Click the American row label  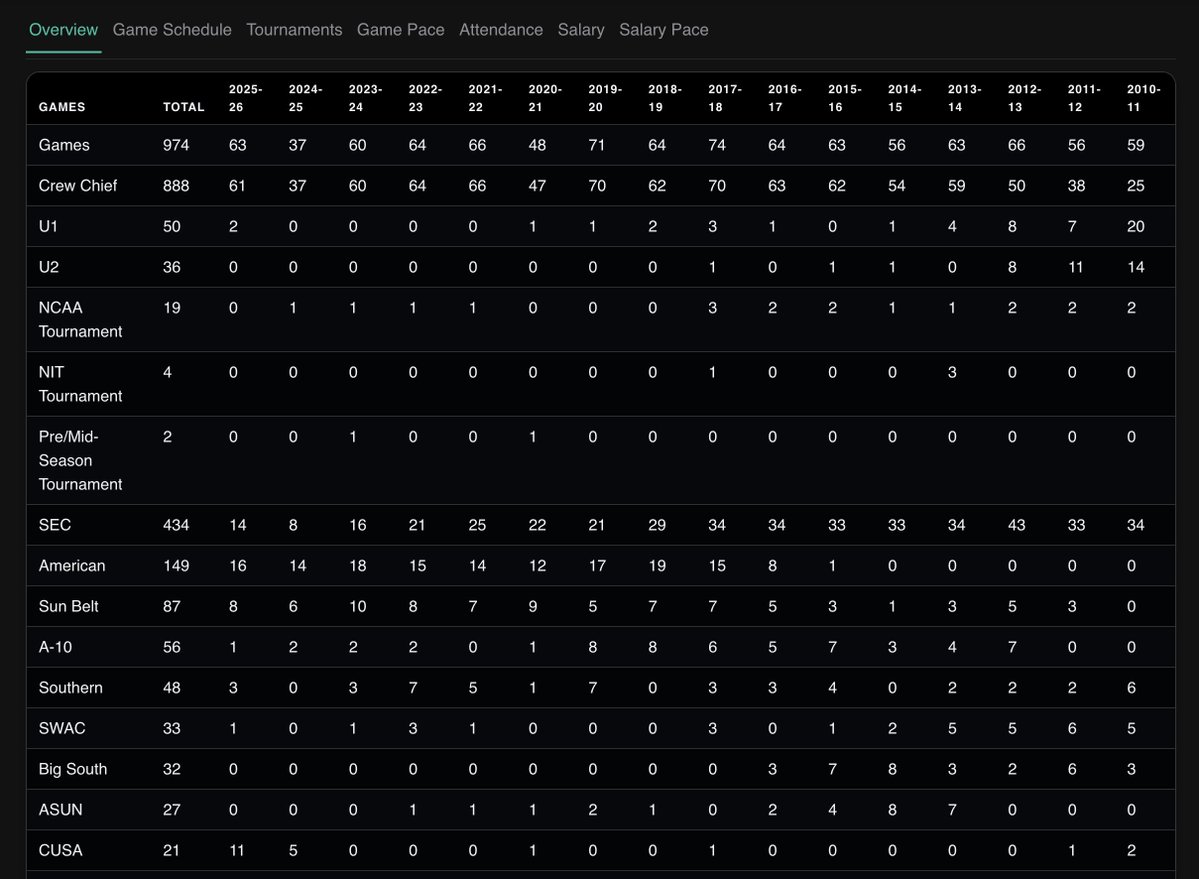click(x=72, y=566)
